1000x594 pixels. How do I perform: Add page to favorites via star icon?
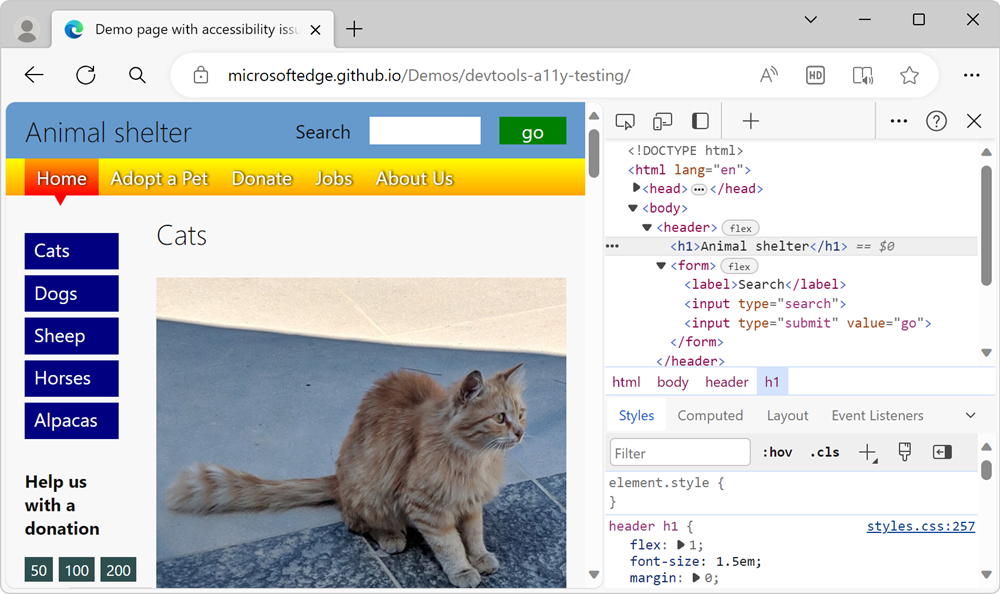(x=909, y=74)
